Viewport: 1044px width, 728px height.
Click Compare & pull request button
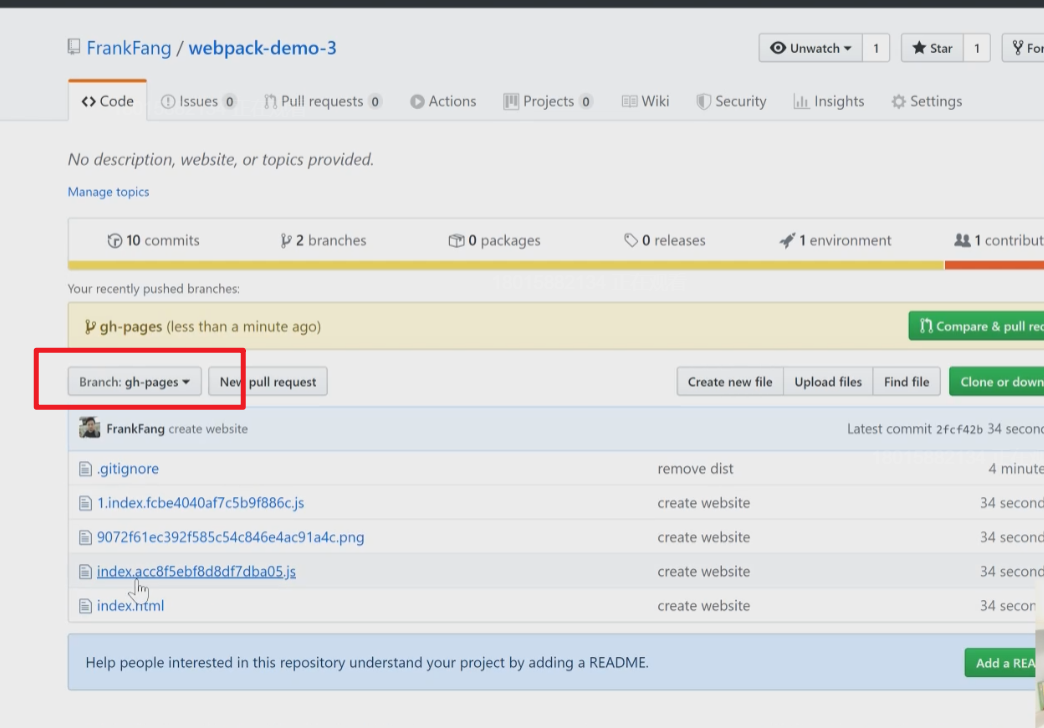pos(976,326)
